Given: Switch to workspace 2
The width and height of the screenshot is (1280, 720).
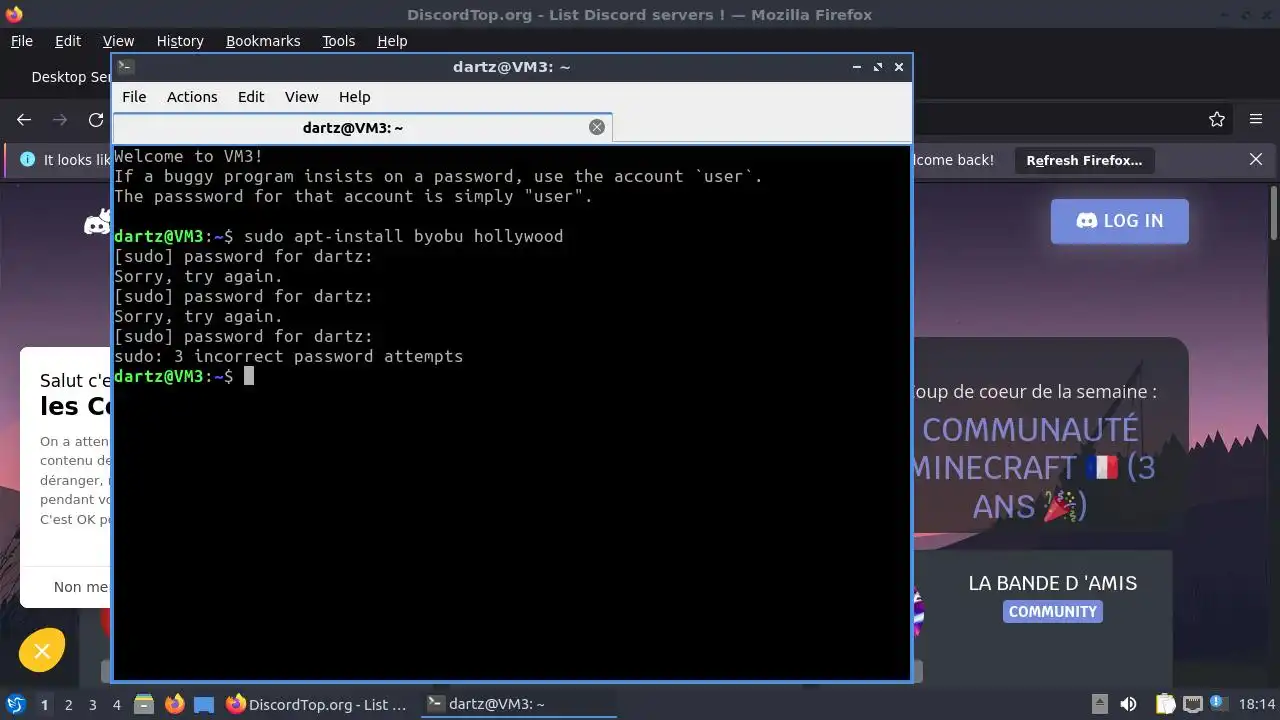Looking at the screenshot, I should (x=69, y=705).
